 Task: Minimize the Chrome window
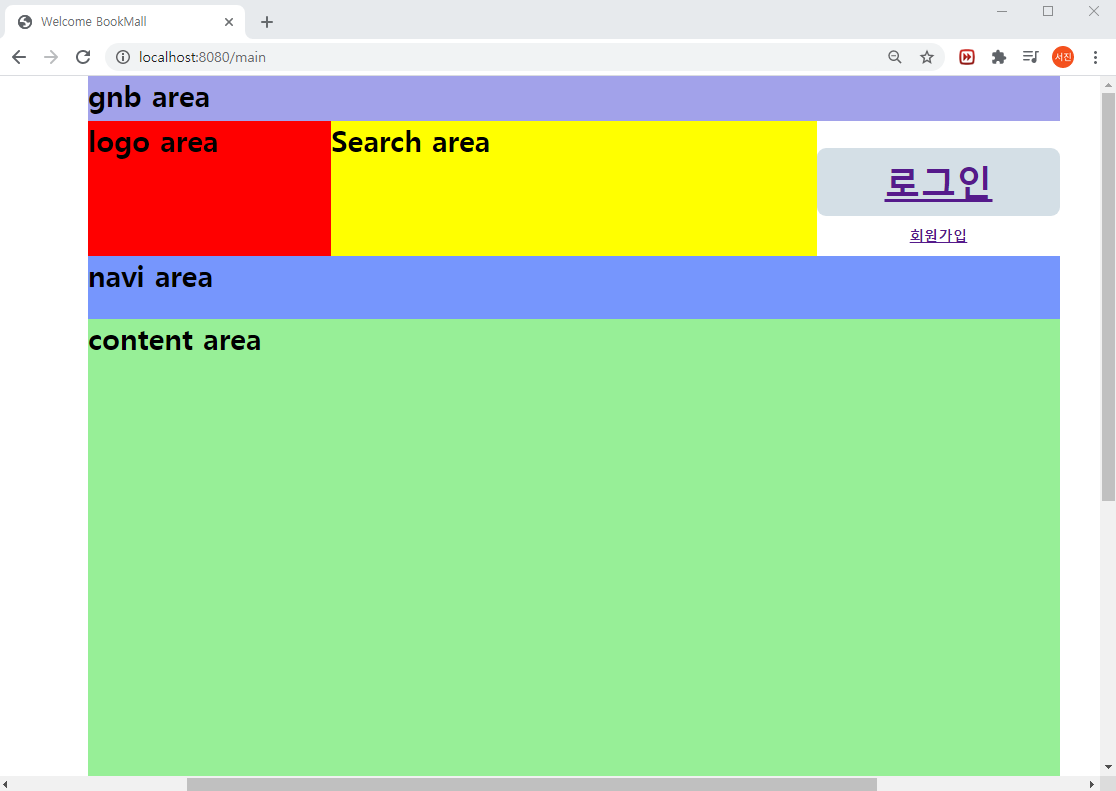click(1001, 11)
